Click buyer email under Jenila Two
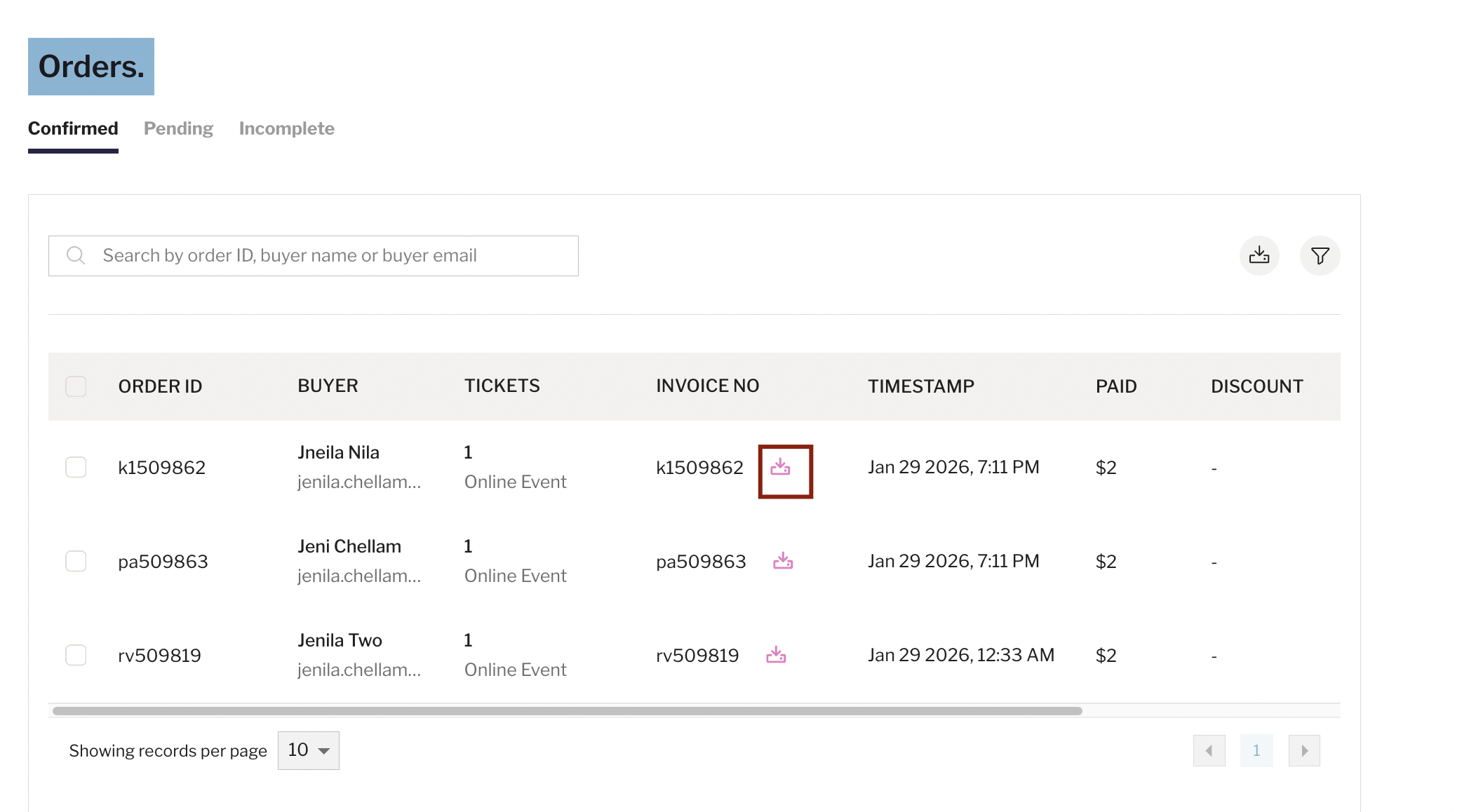This screenshot has width=1469, height=812. 359,670
